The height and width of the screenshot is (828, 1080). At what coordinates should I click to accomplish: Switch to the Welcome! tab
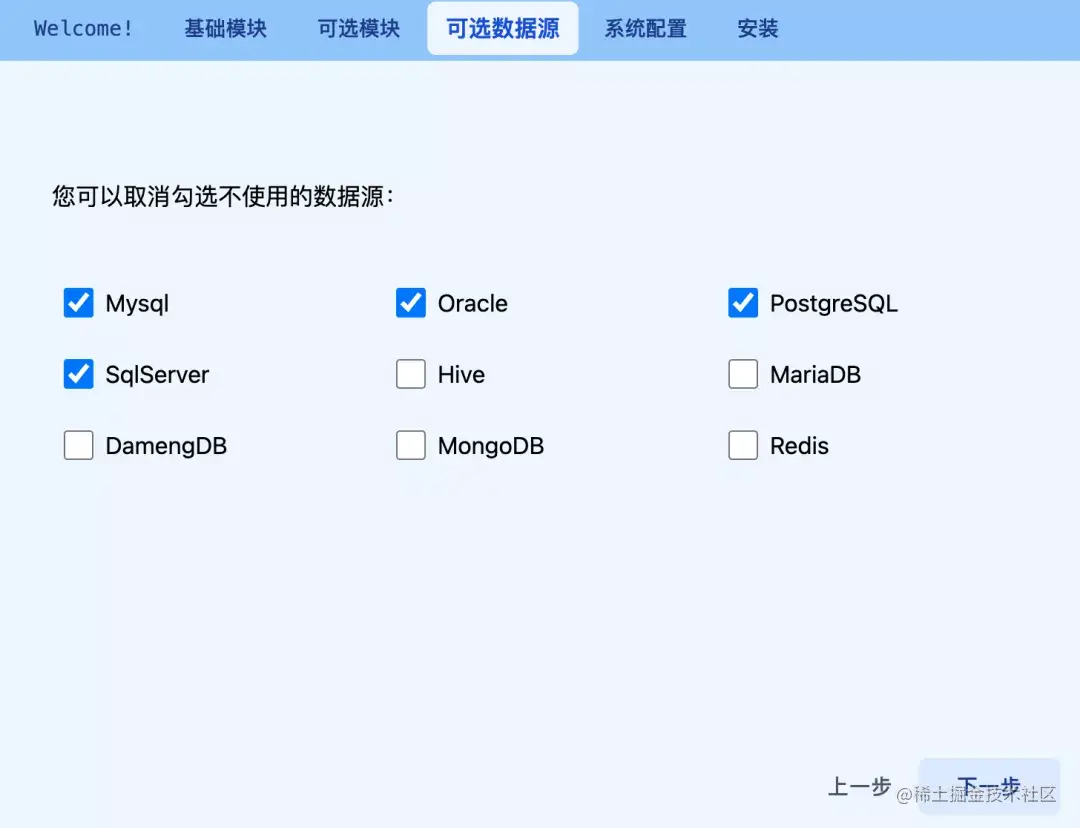point(83,28)
